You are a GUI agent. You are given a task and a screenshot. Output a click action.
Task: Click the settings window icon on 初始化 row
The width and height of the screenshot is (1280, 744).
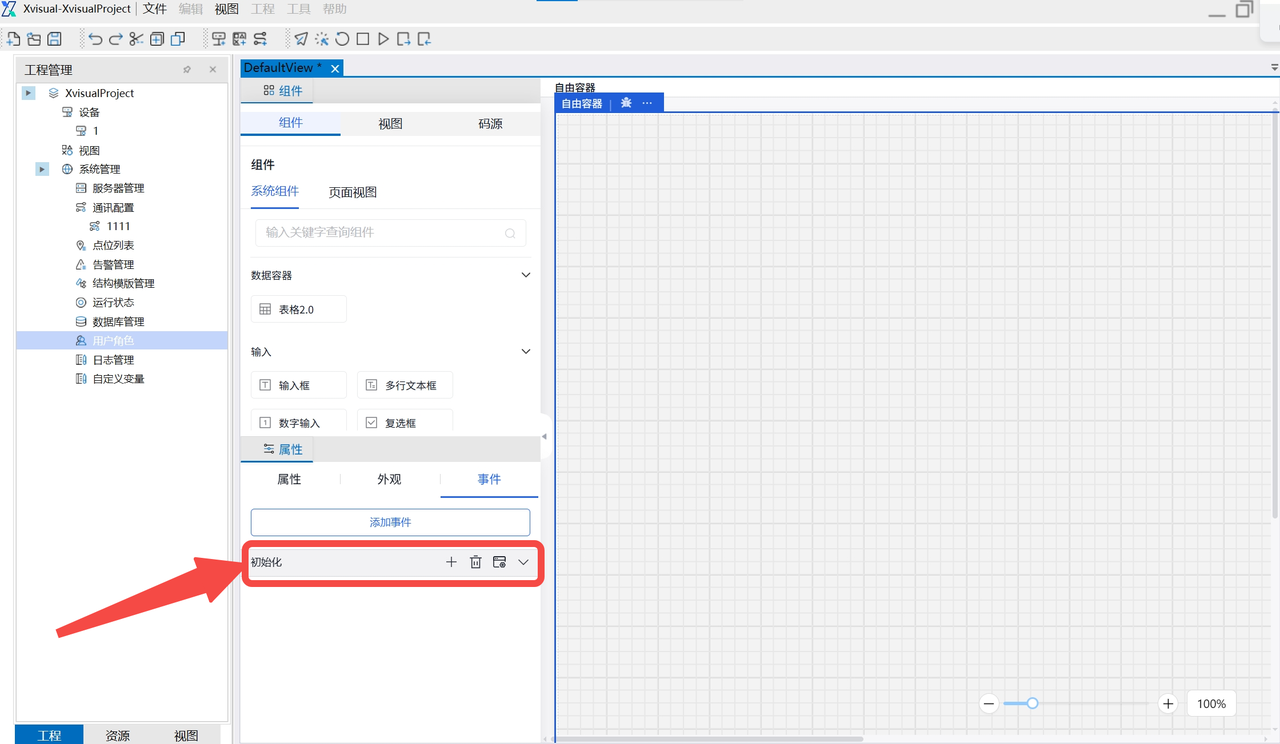click(500, 562)
